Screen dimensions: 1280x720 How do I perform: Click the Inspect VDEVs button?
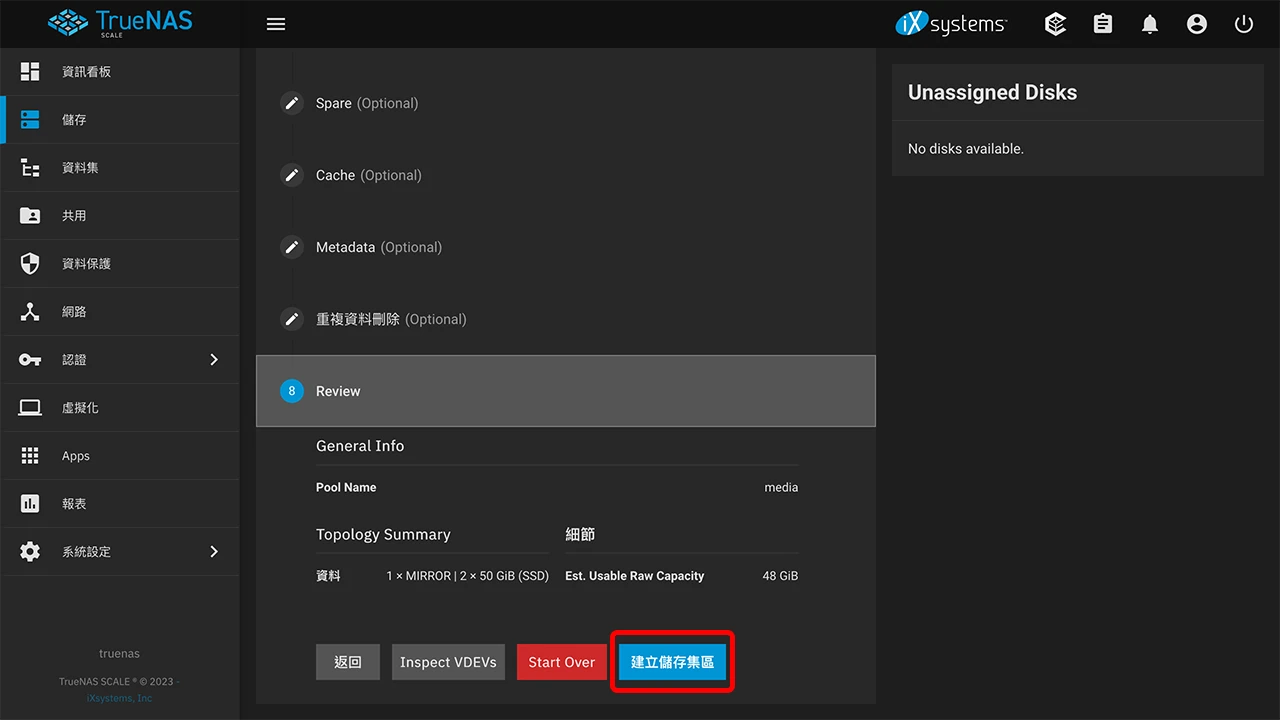tap(448, 662)
